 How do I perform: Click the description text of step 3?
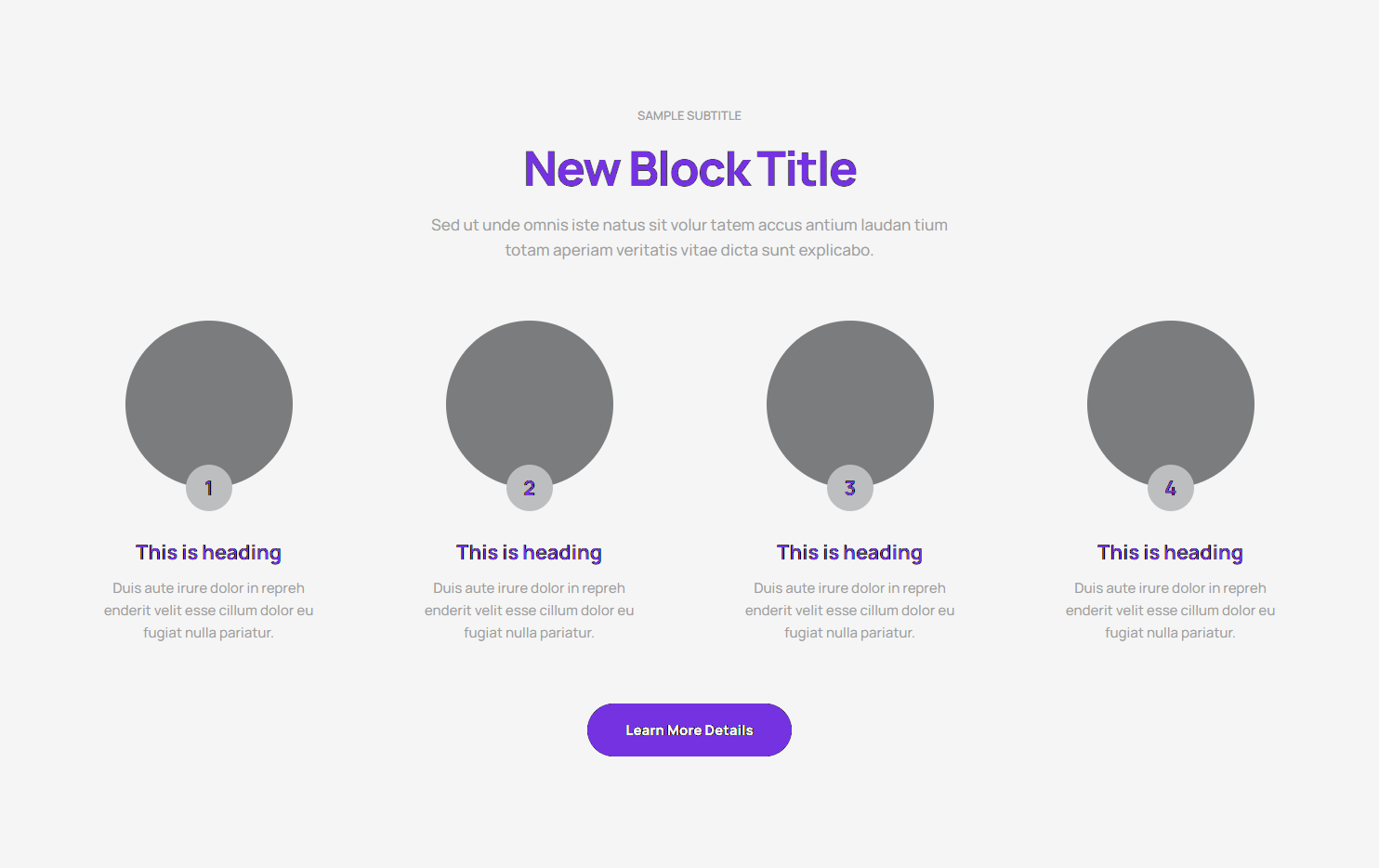[850, 611]
